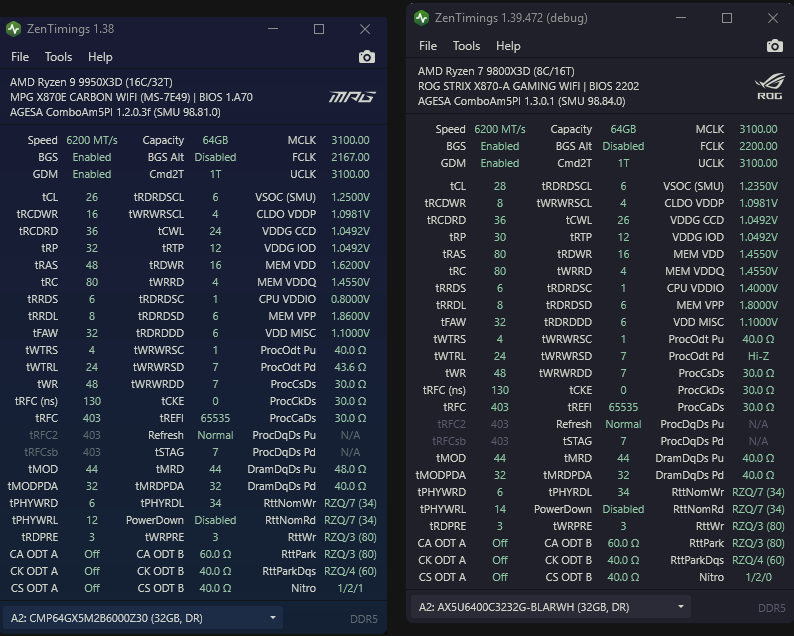Open Help menu in ZenTimings 1.39.472
Screen dimensions: 794x636
pos(508,46)
